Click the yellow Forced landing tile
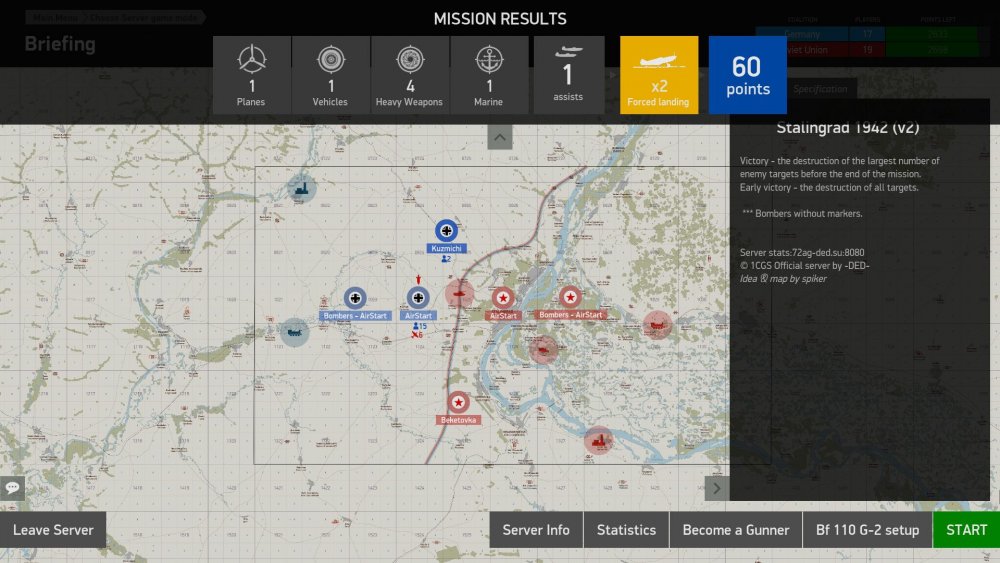This screenshot has width=1000, height=563. click(x=659, y=75)
